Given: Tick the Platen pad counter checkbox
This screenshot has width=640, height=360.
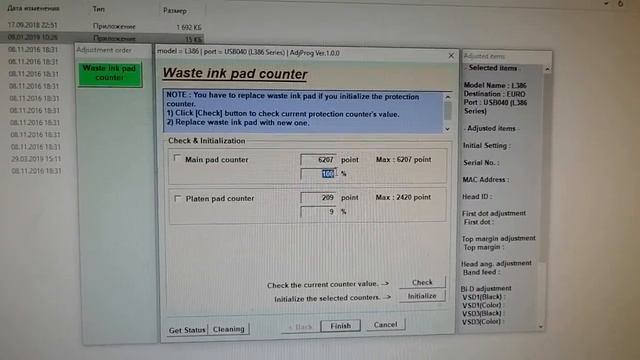Looking at the screenshot, I should pos(177,198).
